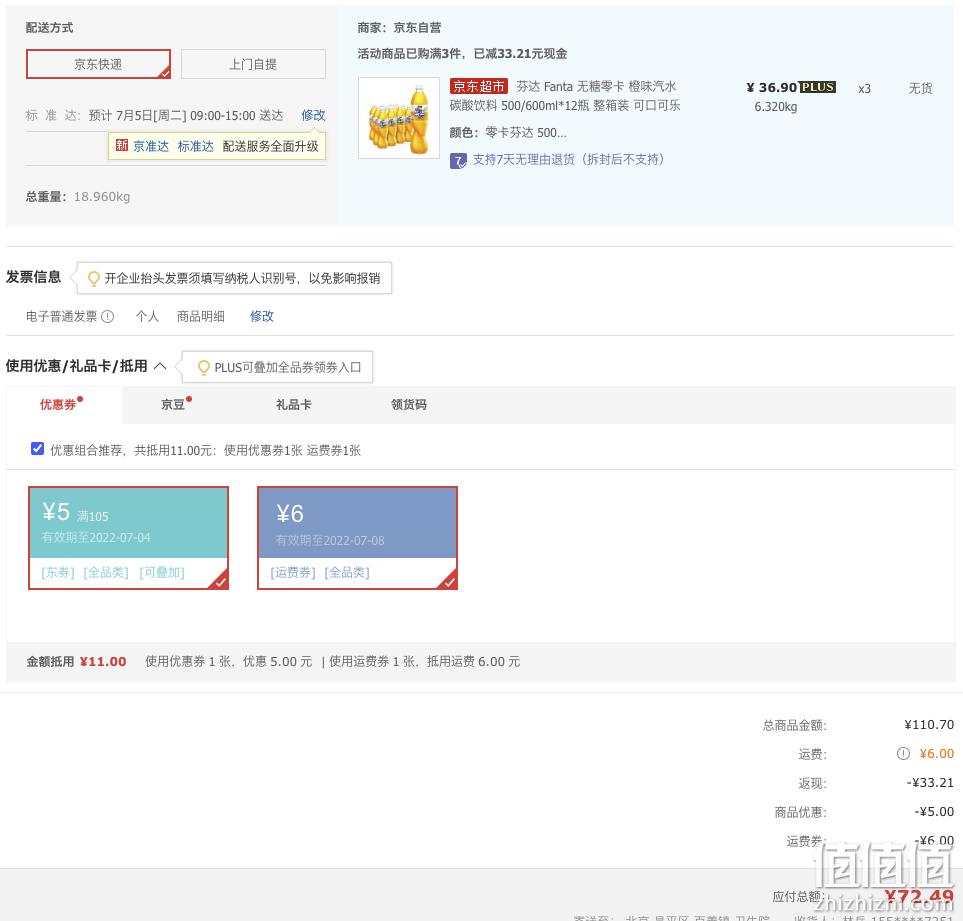This screenshot has height=921, width=963.
Task: Open 支持7天无理由退货 policy link
Action: pos(568,160)
